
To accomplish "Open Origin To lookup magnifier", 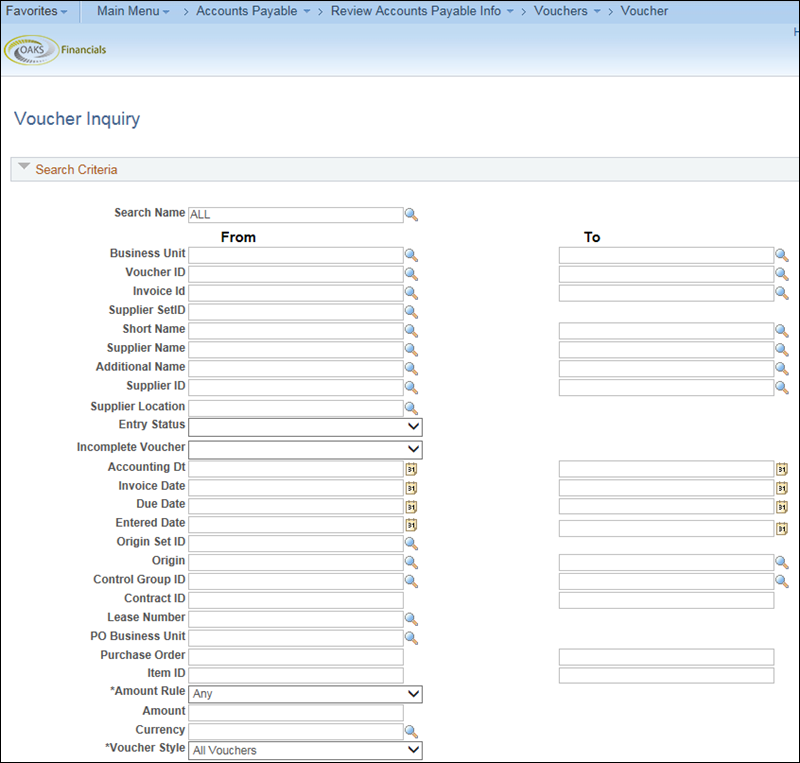I will pyautogui.click(x=782, y=563).
